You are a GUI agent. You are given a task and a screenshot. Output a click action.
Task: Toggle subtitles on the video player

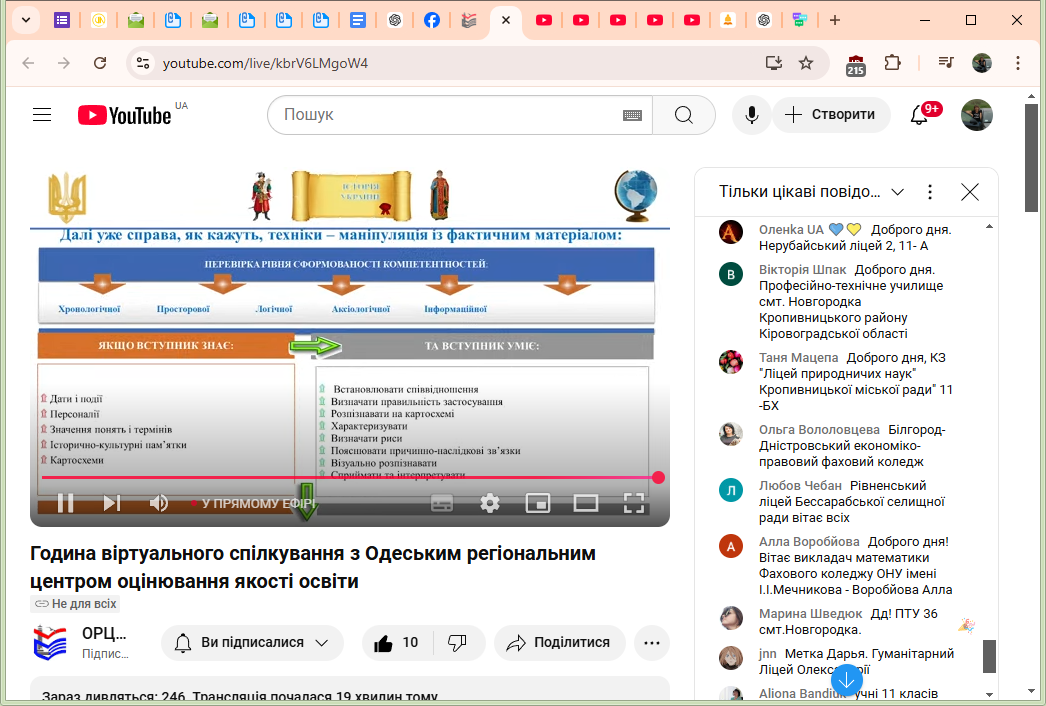coord(442,503)
